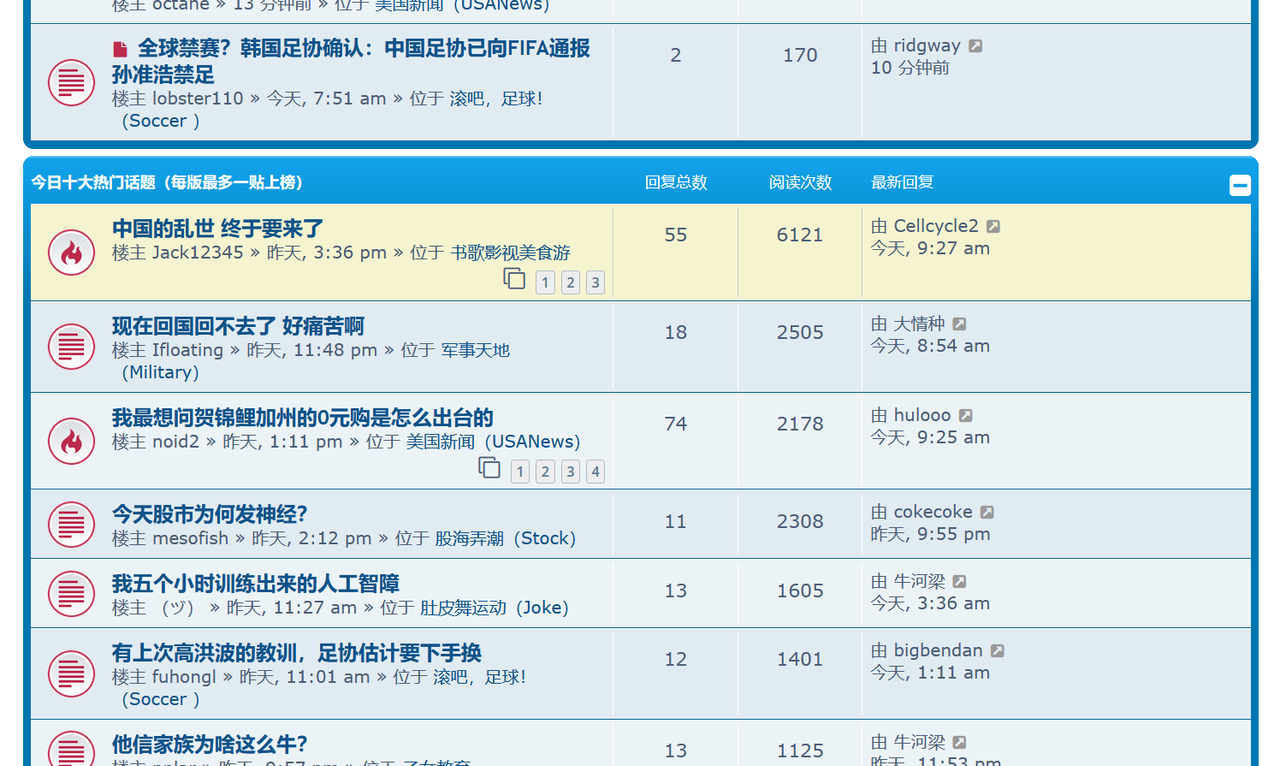Open thread 全球禁赛？韩国足协确认
The height and width of the screenshot is (766, 1280).
[x=351, y=61]
